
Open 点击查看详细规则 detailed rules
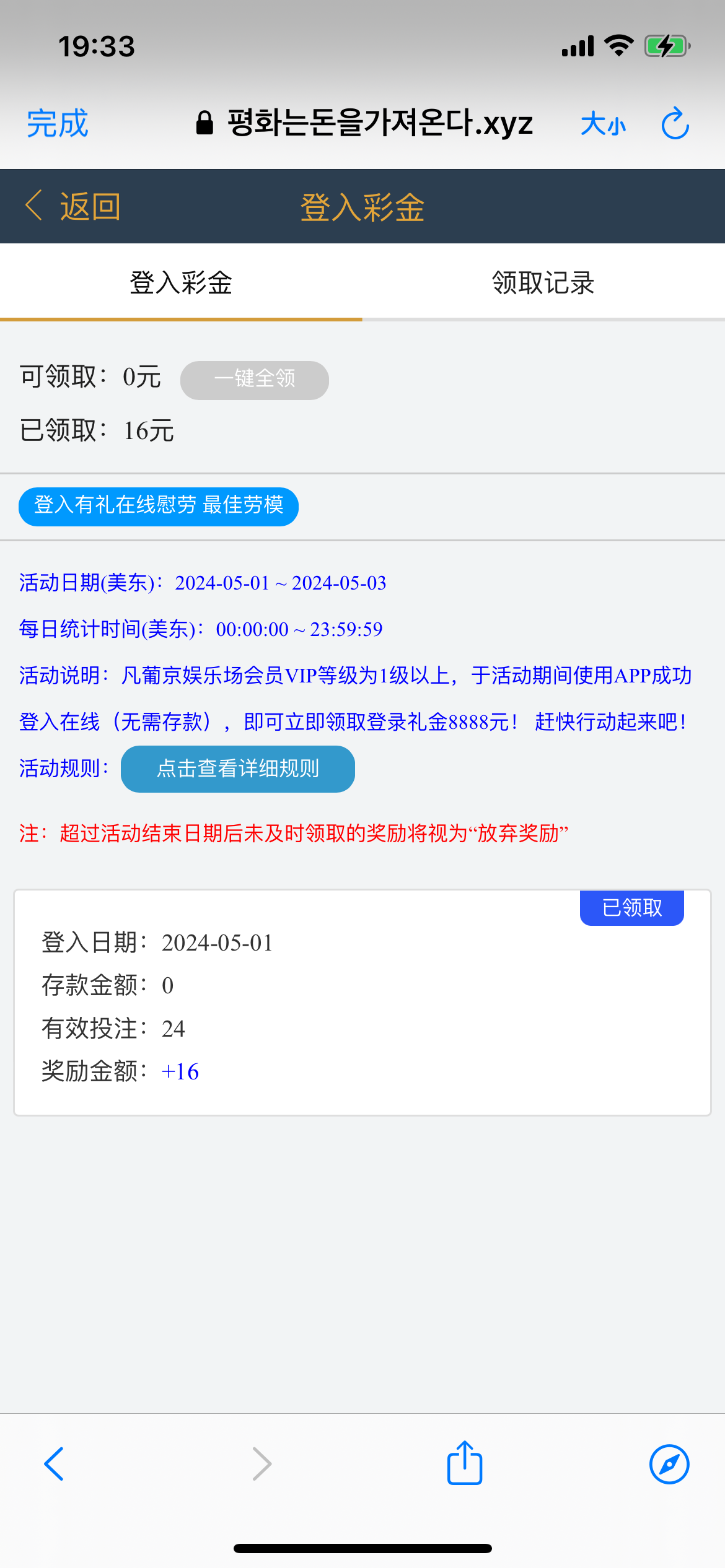click(x=238, y=769)
